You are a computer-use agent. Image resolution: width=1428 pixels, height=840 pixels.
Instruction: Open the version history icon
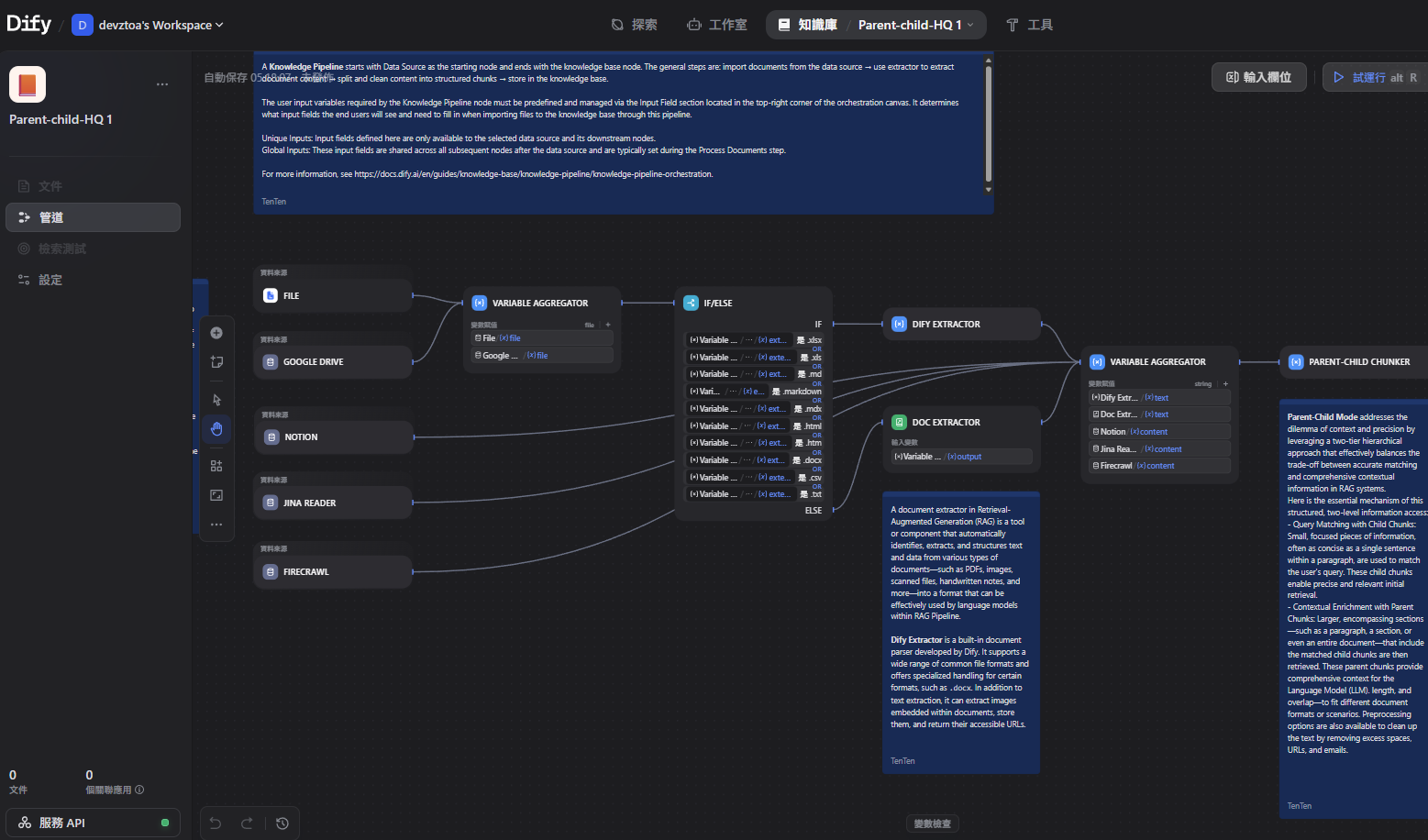282,823
